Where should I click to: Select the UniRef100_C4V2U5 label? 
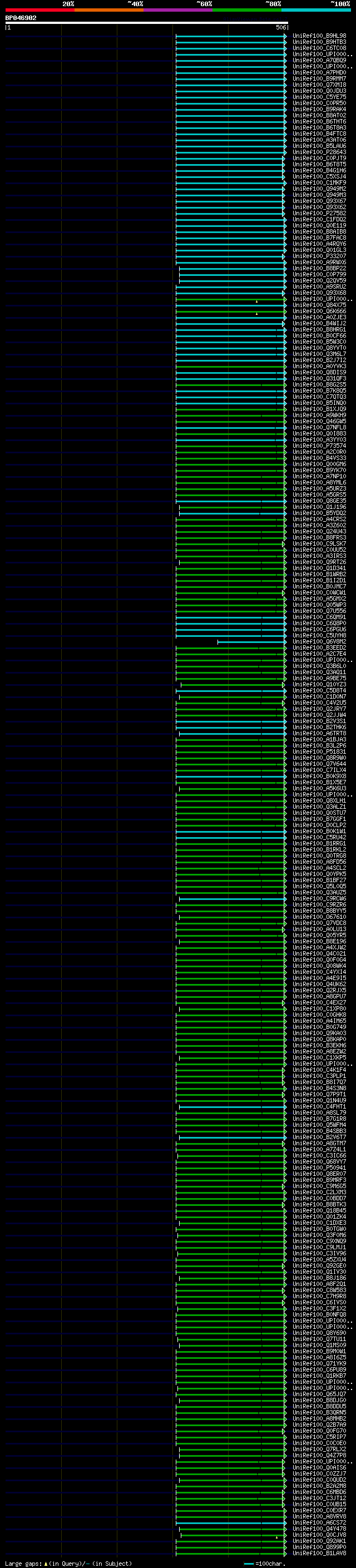pyautogui.click(x=319, y=703)
